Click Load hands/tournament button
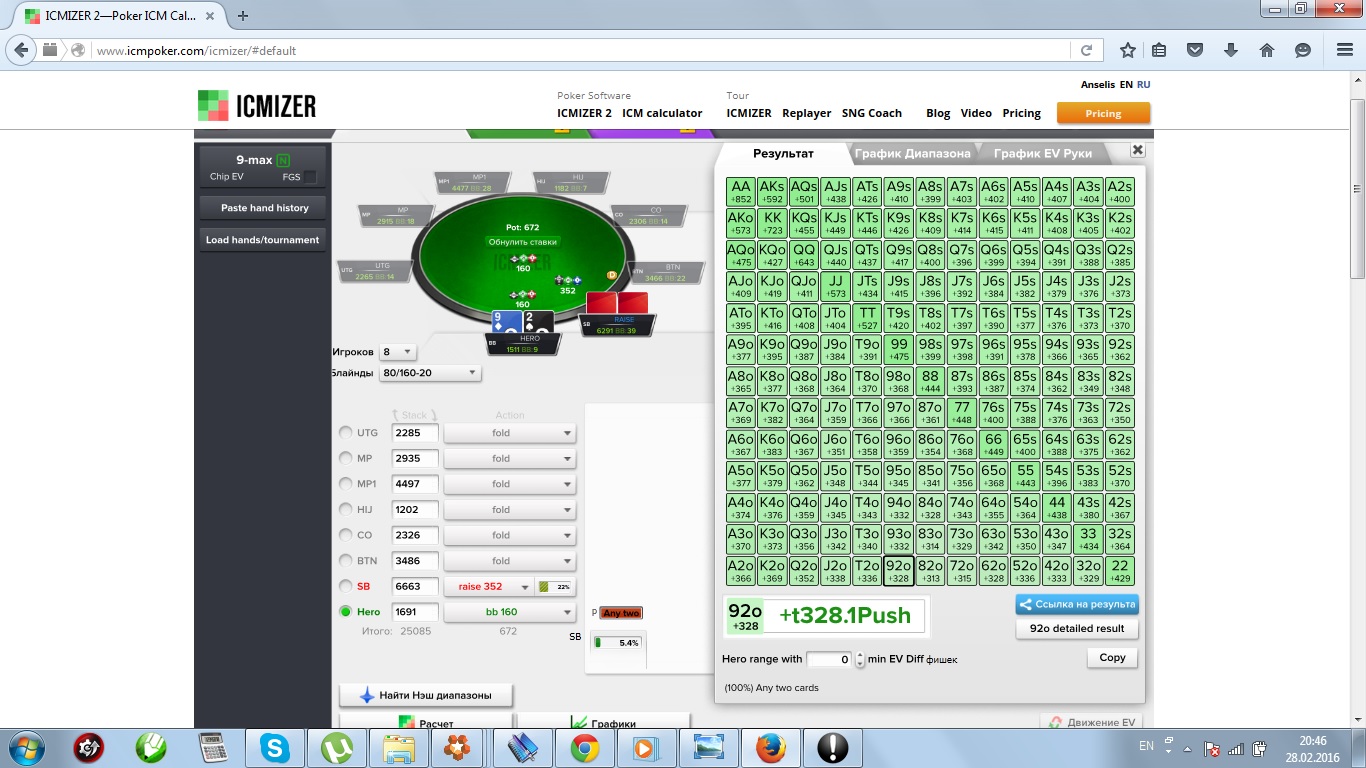The height and width of the screenshot is (768, 1366). point(262,240)
